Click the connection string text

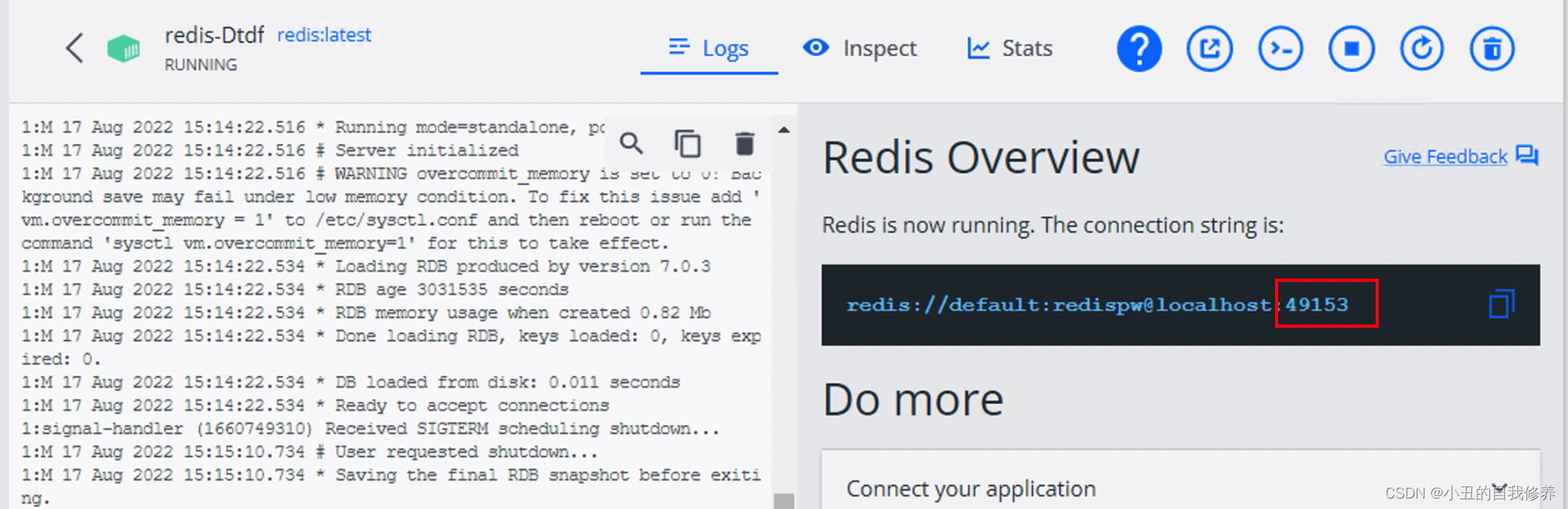(x=1097, y=305)
